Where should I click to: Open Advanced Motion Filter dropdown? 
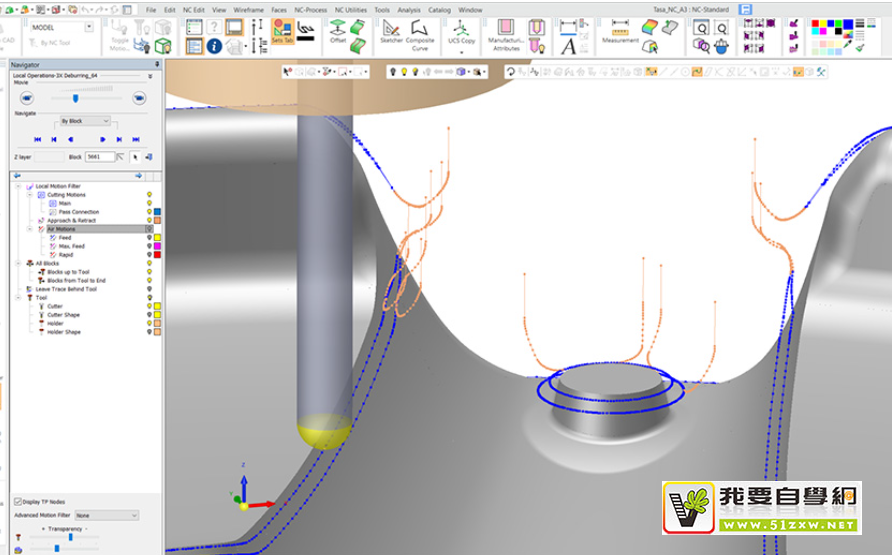[x=106, y=515]
